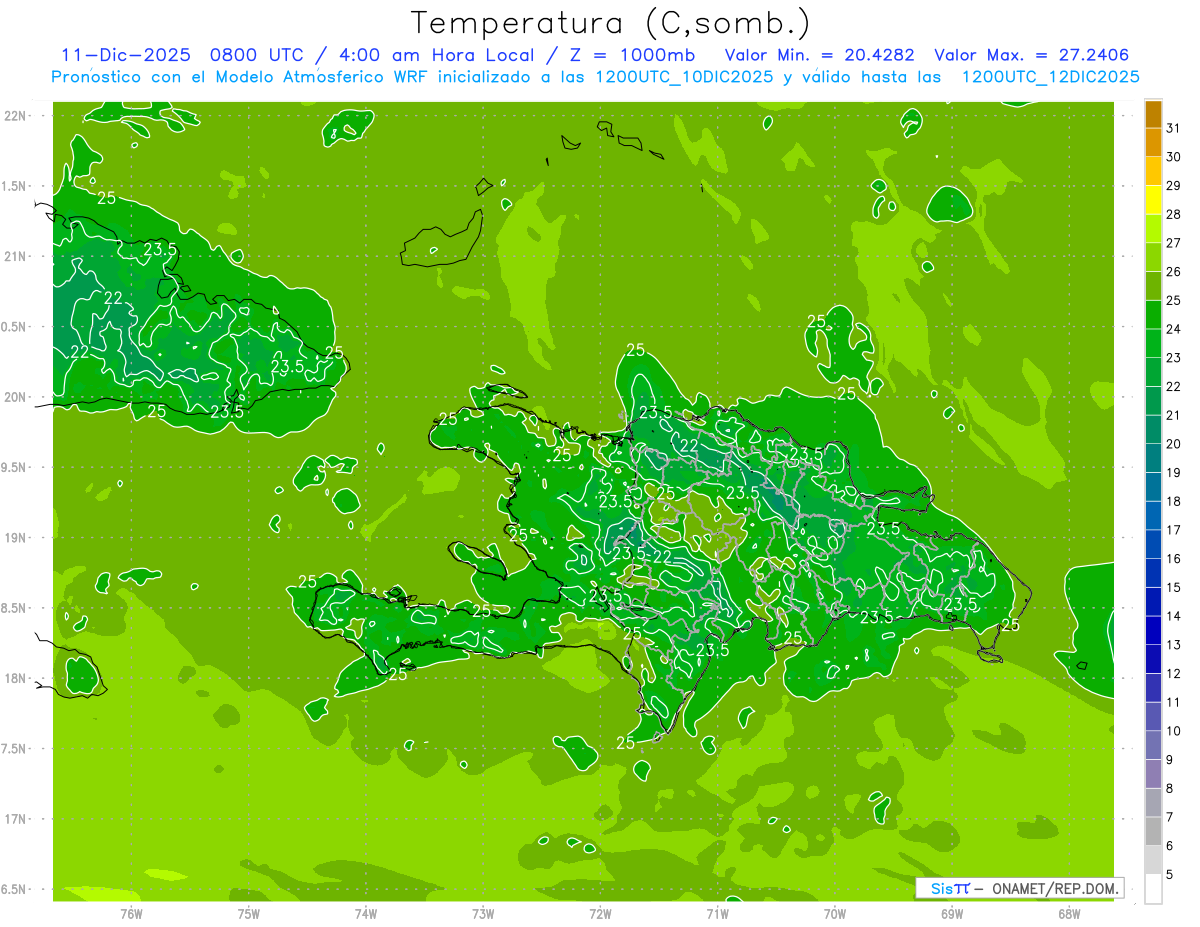Click the 'Temperatura (C,somb.)' title
This screenshot has width=1200, height=927.
click(611, 22)
